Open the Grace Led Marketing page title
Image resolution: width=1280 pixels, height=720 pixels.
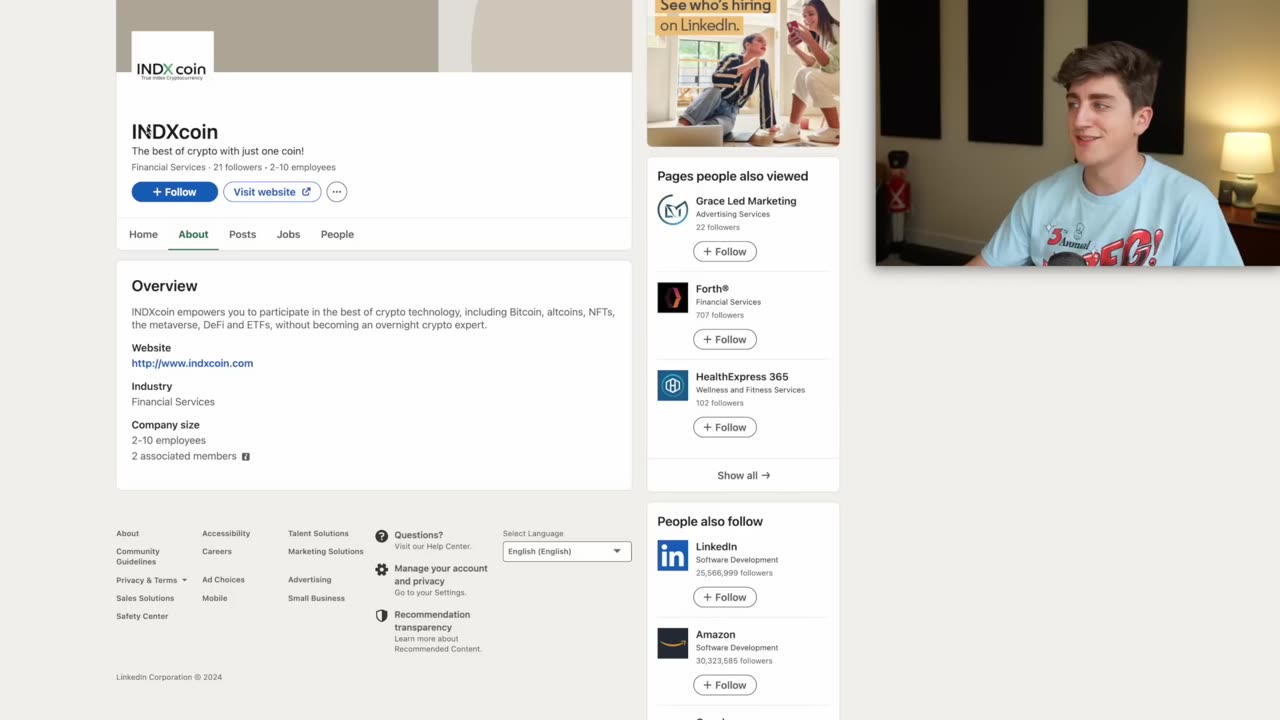click(x=746, y=201)
